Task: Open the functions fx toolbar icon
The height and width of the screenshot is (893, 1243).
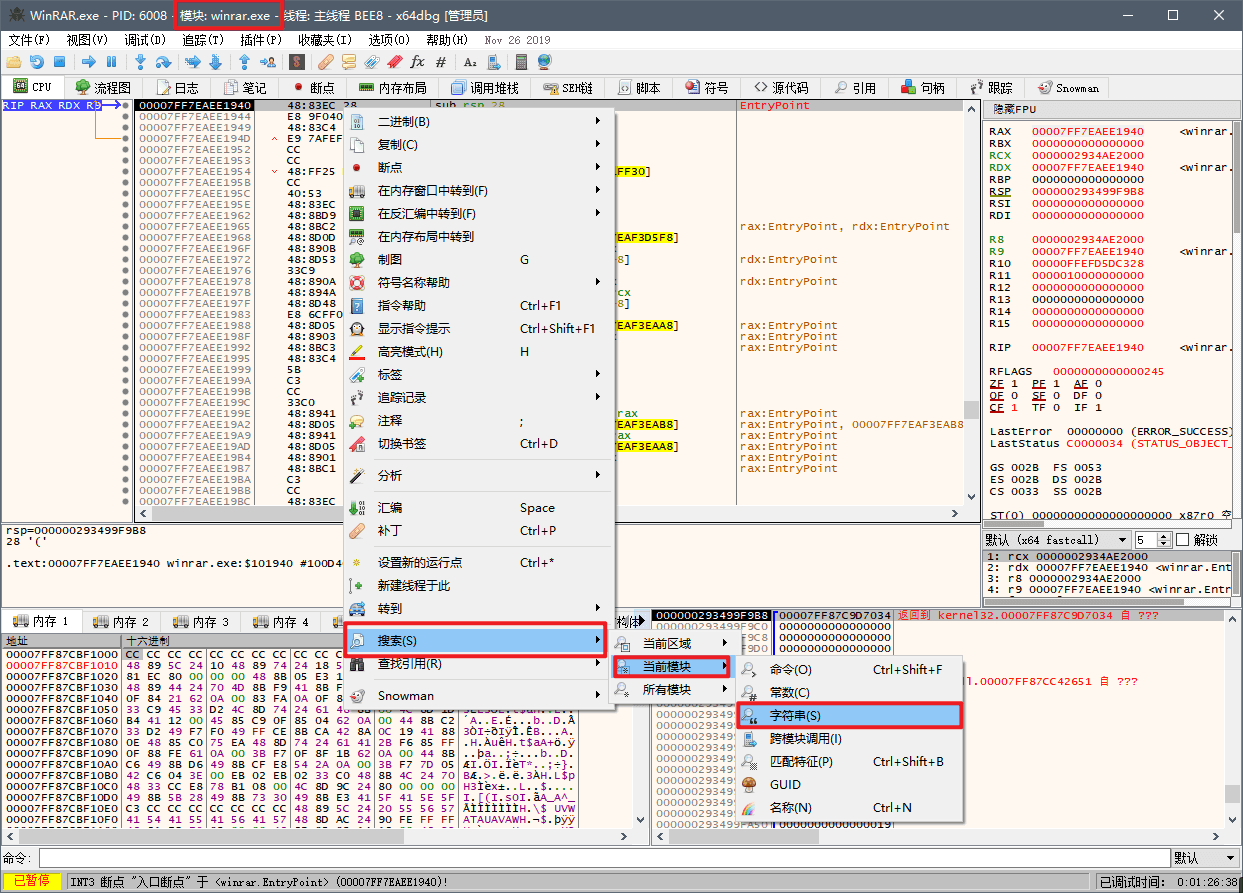Action: point(417,61)
